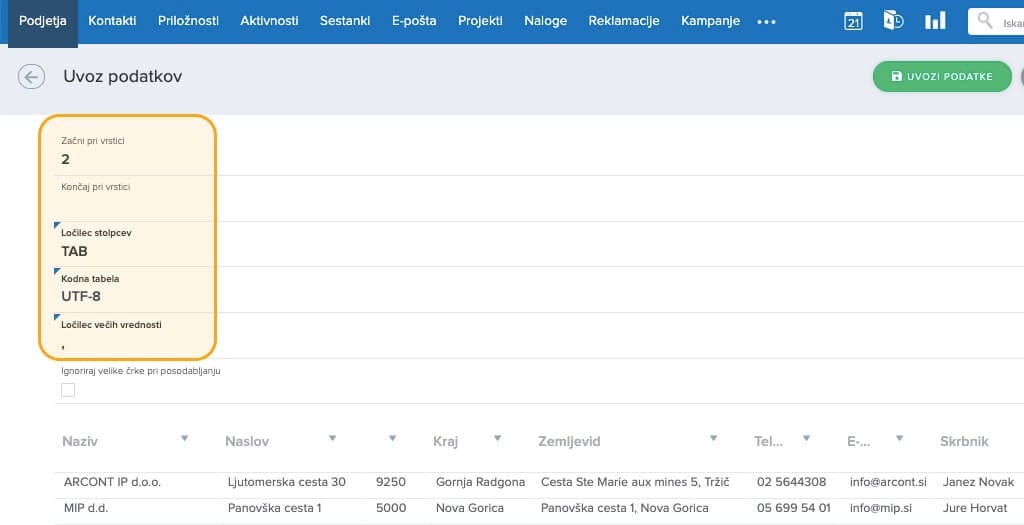Open the E-pošta tab
Screen dimensions: 1024x525
(x=414, y=21)
